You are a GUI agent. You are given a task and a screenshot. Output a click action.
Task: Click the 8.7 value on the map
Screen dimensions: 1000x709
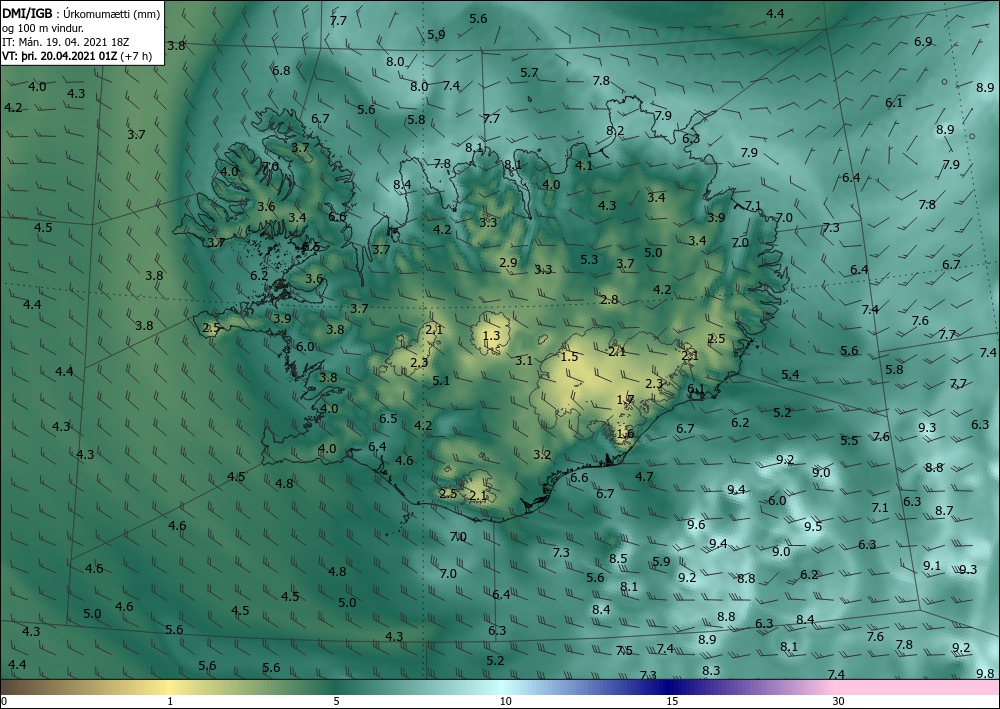(x=944, y=510)
